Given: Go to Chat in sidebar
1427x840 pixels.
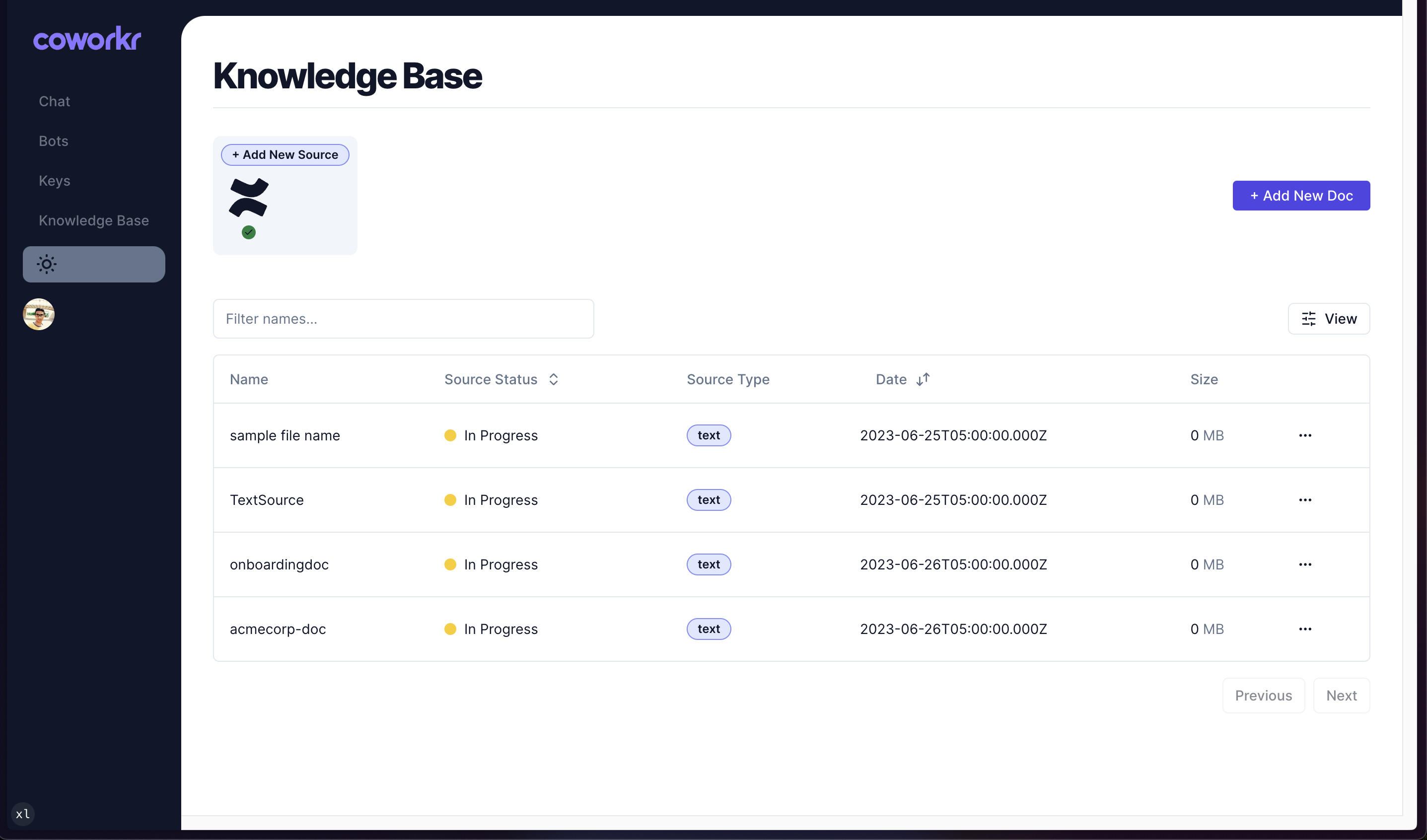Looking at the screenshot, I should click(x=54, y=101).
